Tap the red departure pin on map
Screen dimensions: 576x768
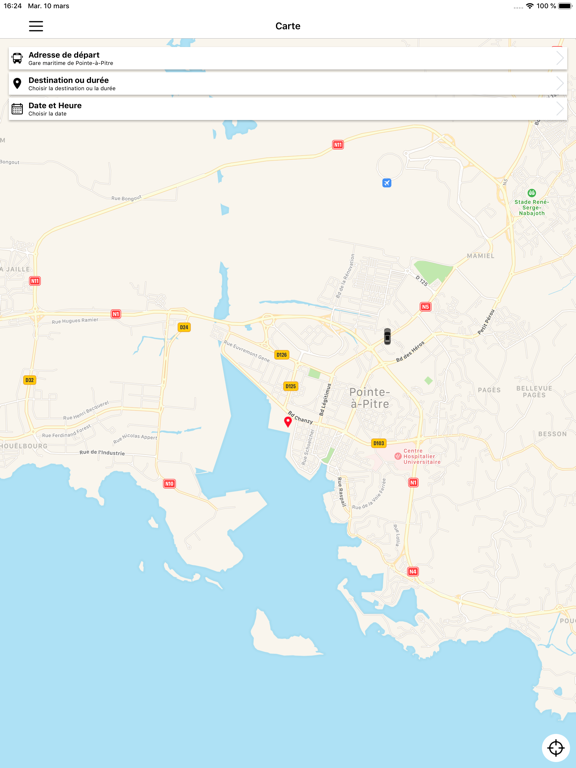click(288, 422)
